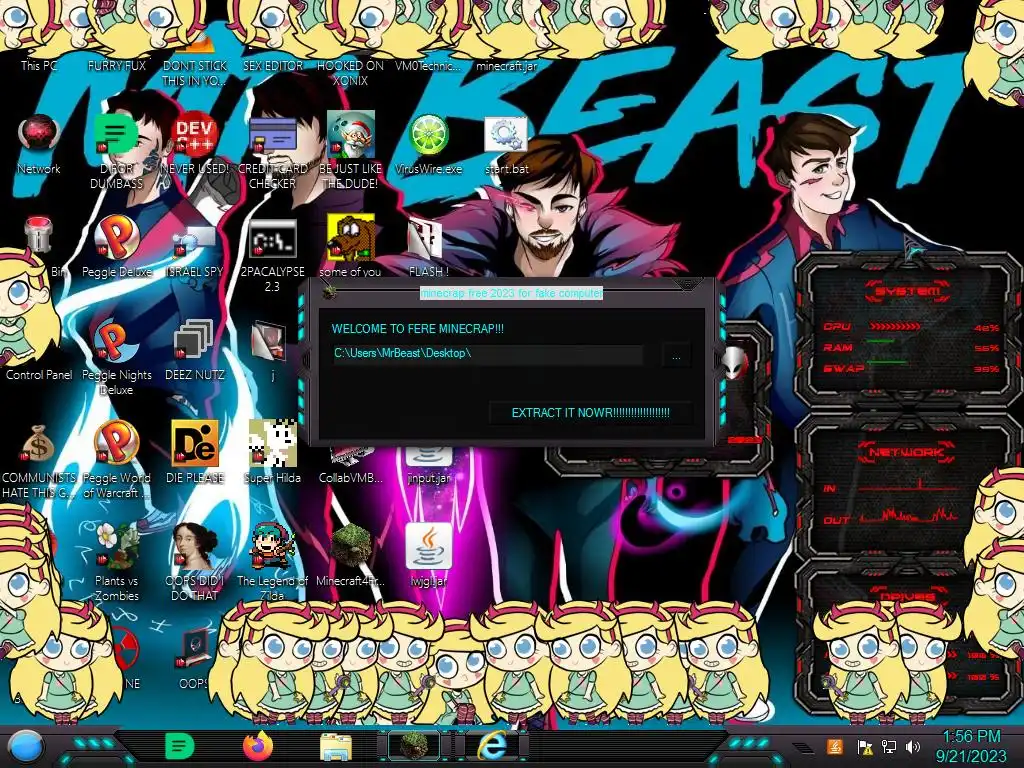The height and width of the screenshot is (768, 1024).
Task: Click the EXTRACT IT NOWR button
Action: click(590, 413)
